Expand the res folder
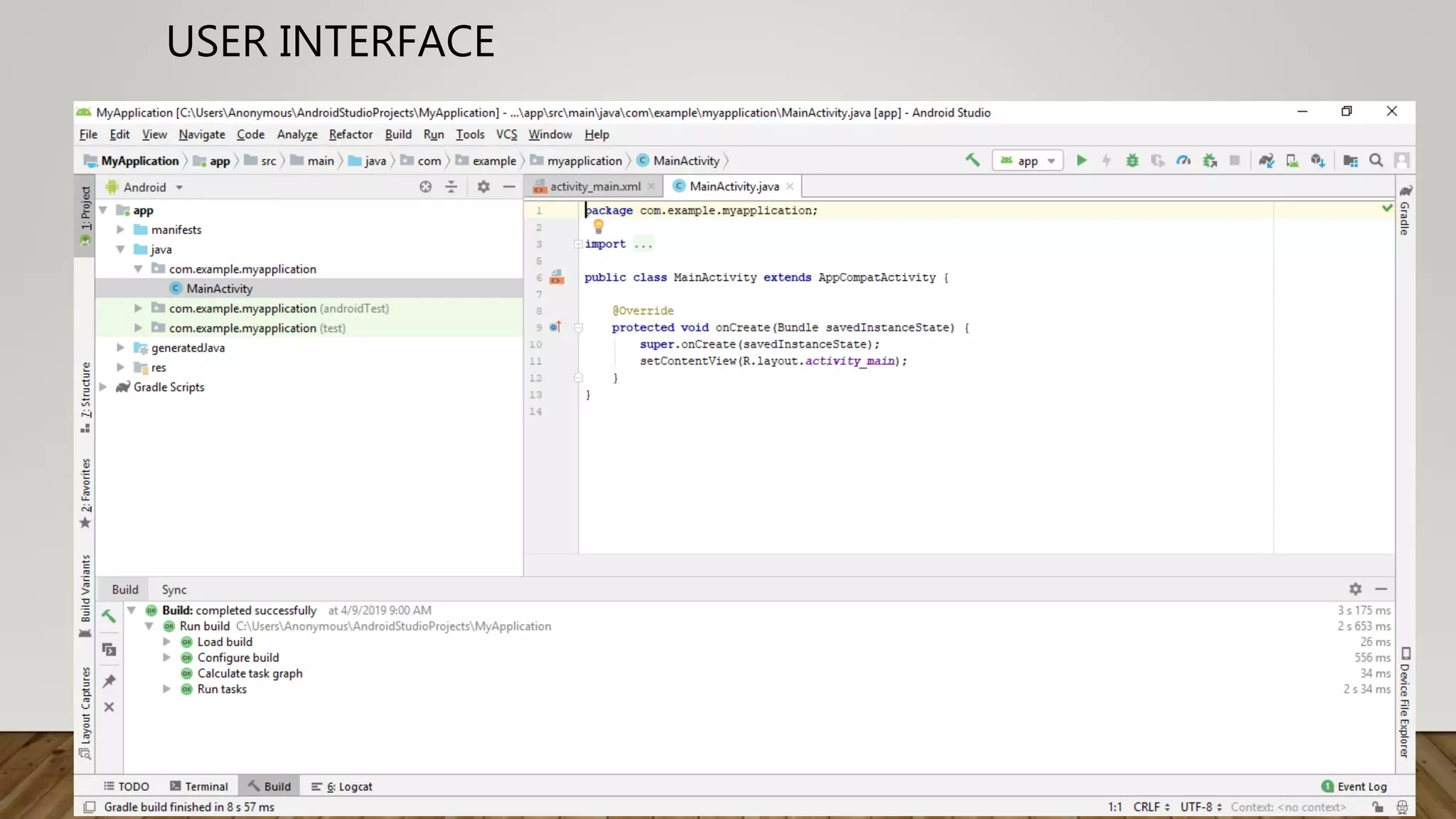1456x819 pixels. point(121,368)
